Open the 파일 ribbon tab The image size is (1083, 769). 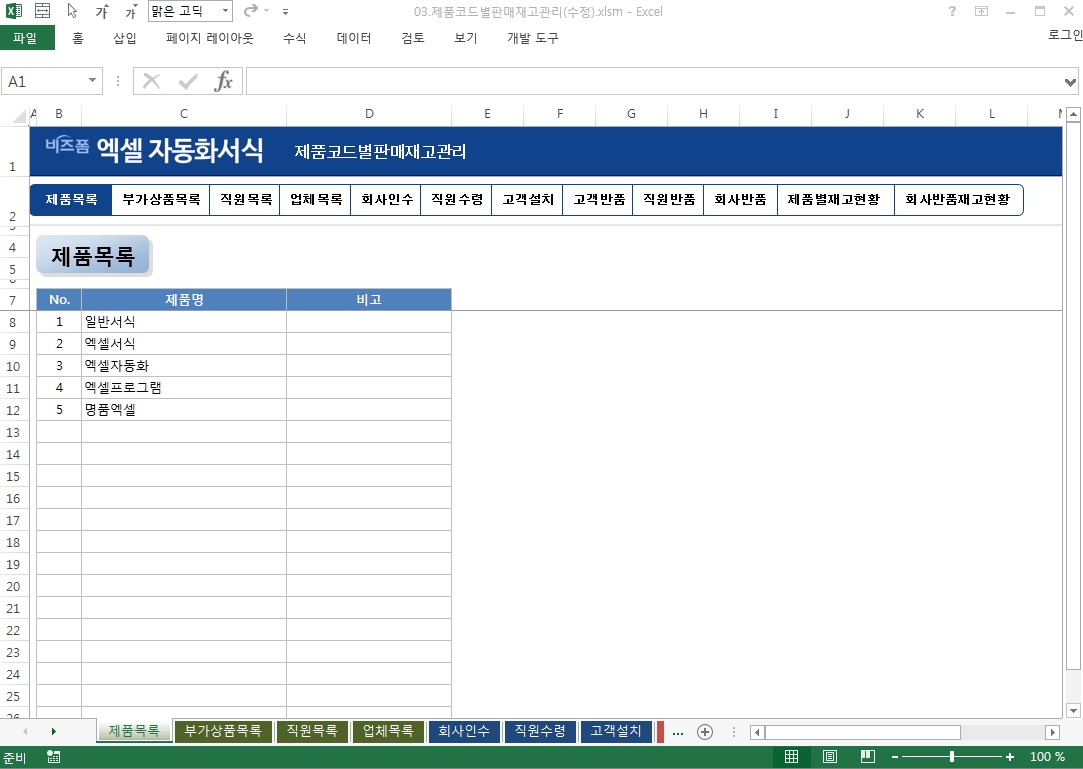[x=26, y=38]
